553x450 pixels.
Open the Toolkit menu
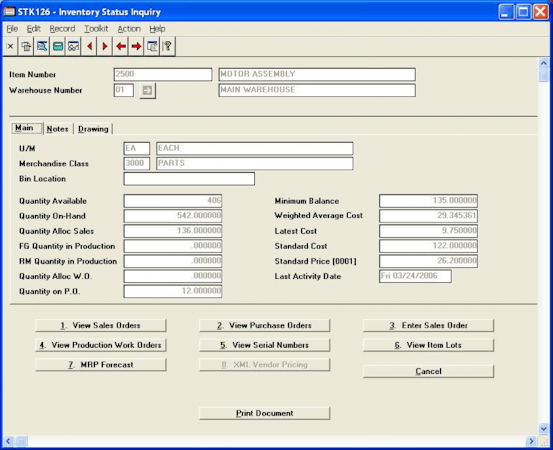click(x=96, y=29)
